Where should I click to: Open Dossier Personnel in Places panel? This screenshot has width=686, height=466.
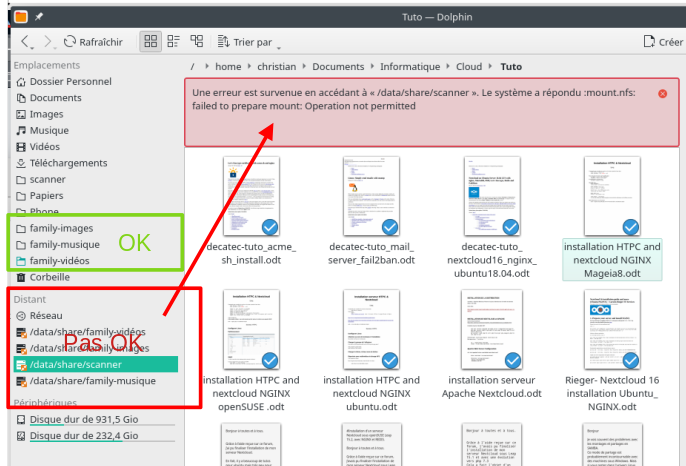95,81
